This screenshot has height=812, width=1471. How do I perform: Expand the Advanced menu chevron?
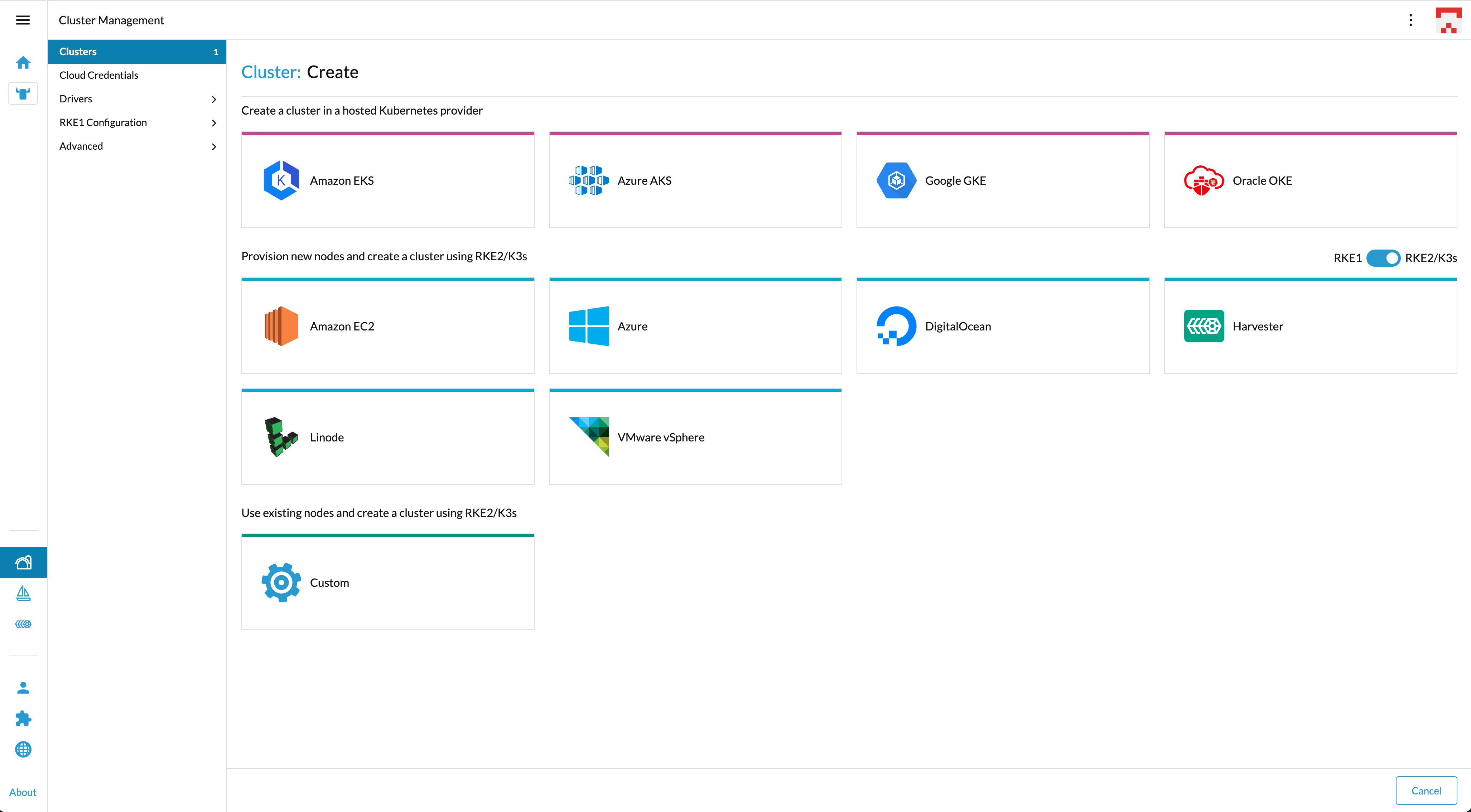[214, 147]
